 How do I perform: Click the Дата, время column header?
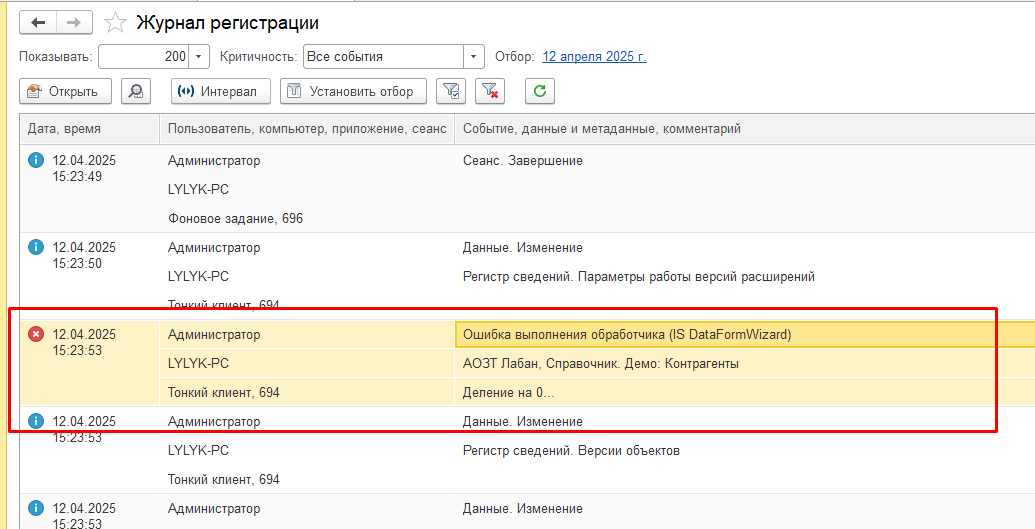pos(90,129)
